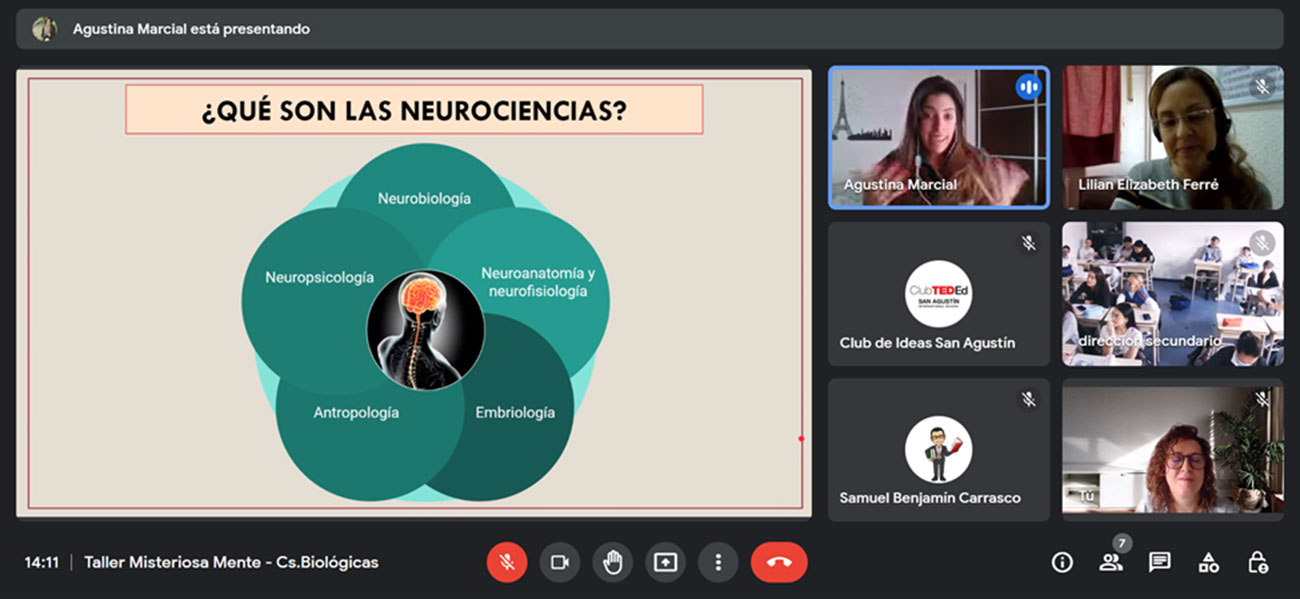The width and height of the screenshot is (1300, 599).
Task: Open the meeting details info panel
Action: [1061, 562]
